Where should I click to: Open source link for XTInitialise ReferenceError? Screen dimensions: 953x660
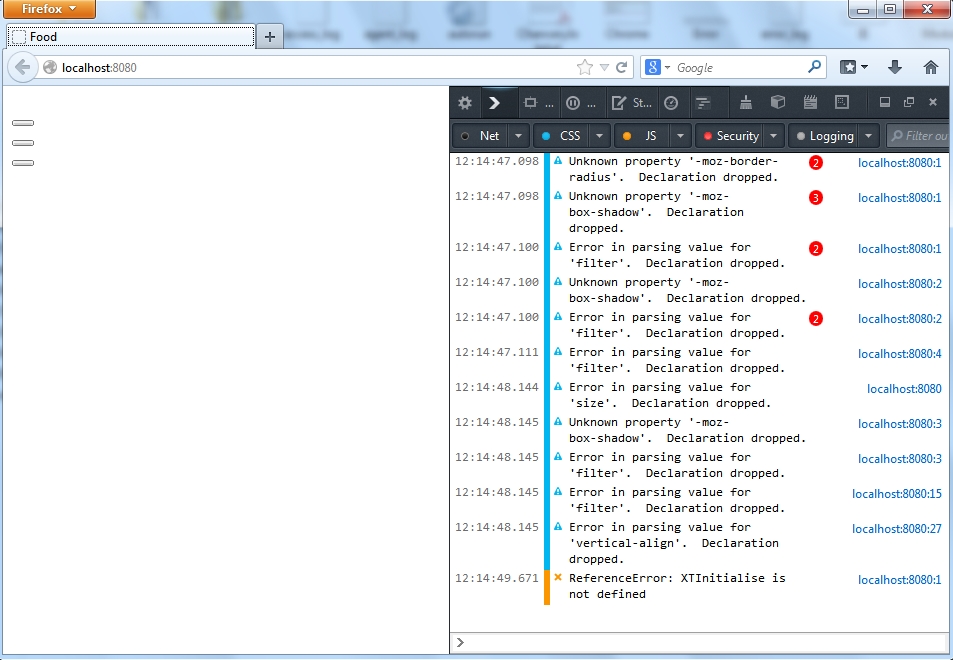pyautogui.click(x=900, y=580)
